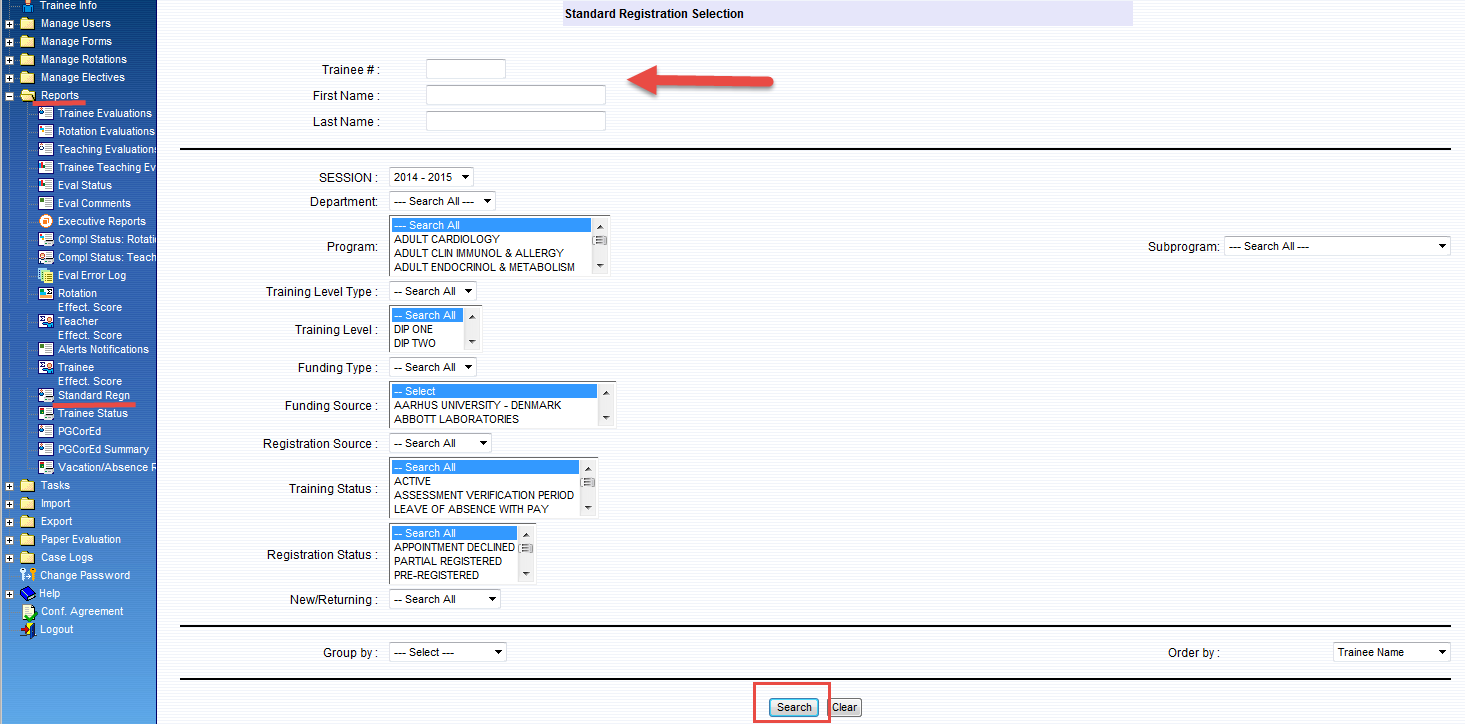
Task: Open Trainee Status report
Action: tap(92, 413)
